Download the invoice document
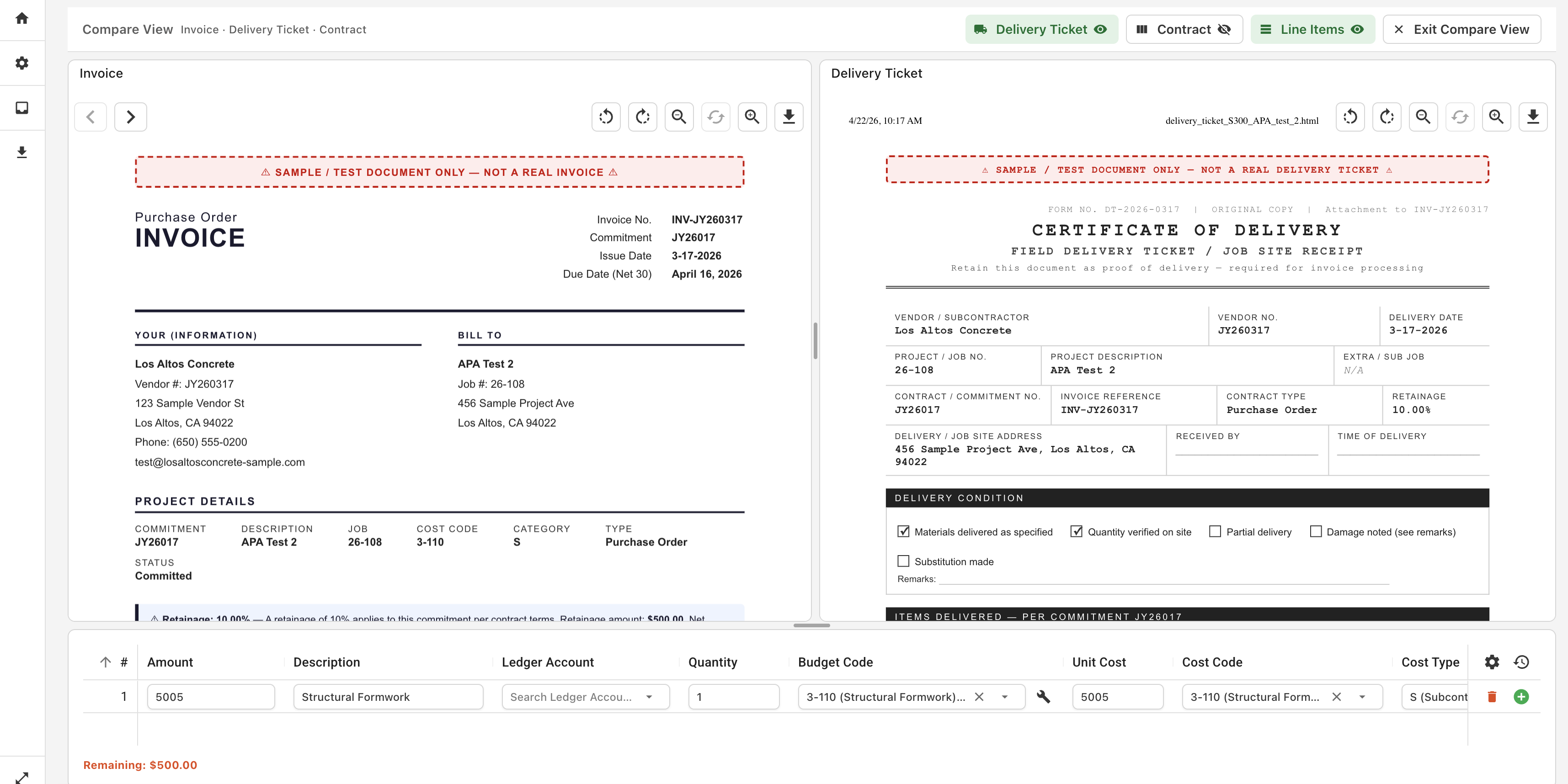This screenshot has height=784, width=1568. [788, 117]
